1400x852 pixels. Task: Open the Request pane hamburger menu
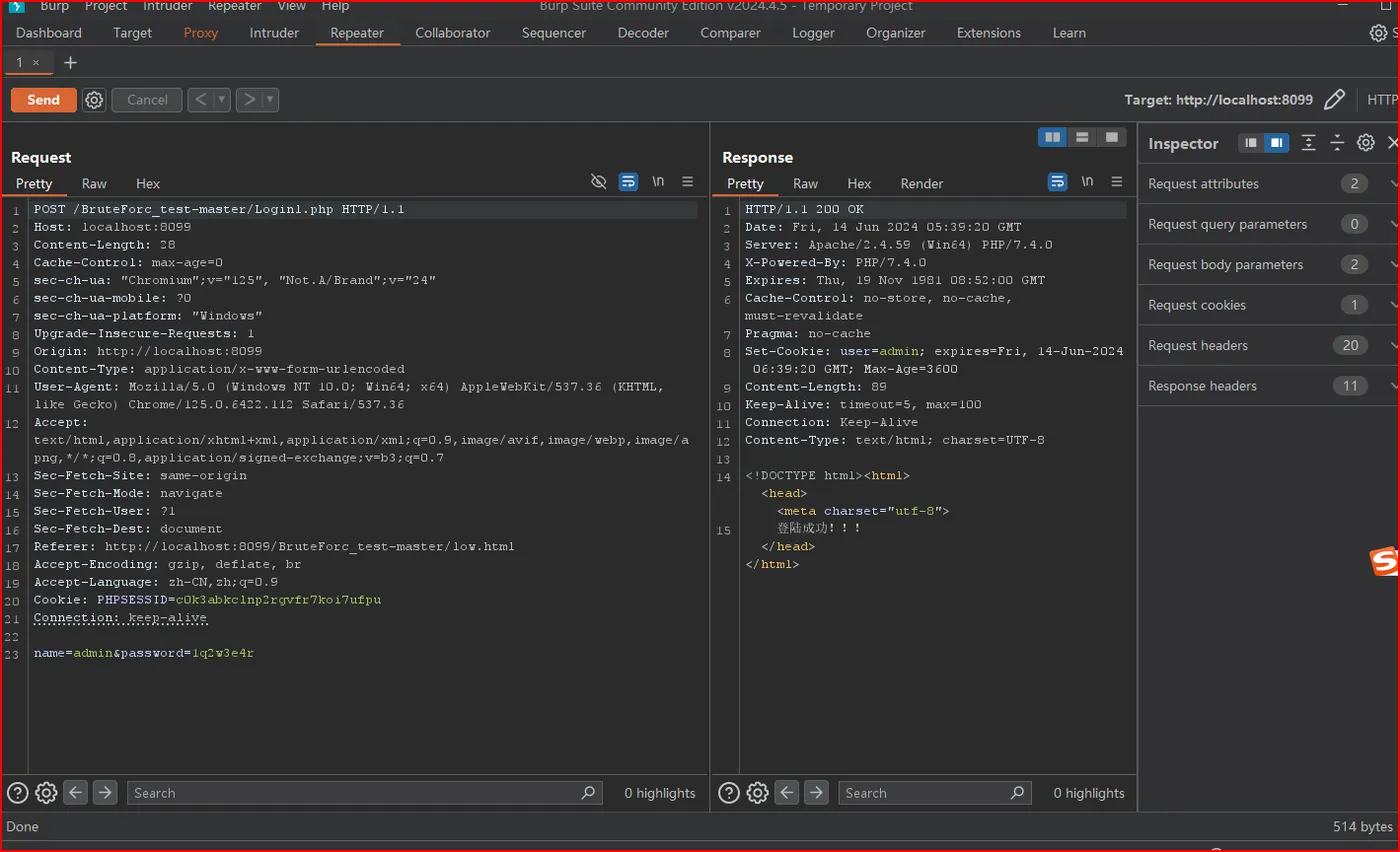[x=688, y=182]
